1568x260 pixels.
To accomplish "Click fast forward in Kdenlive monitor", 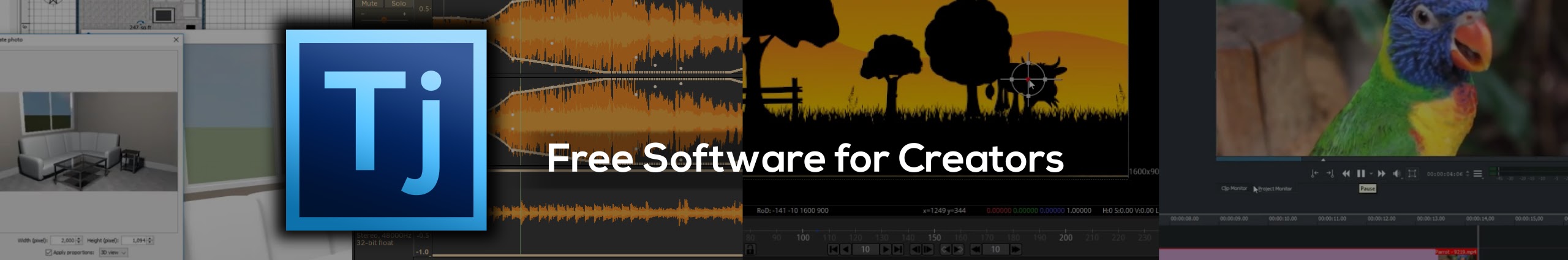I will [x=1381, y=174].
